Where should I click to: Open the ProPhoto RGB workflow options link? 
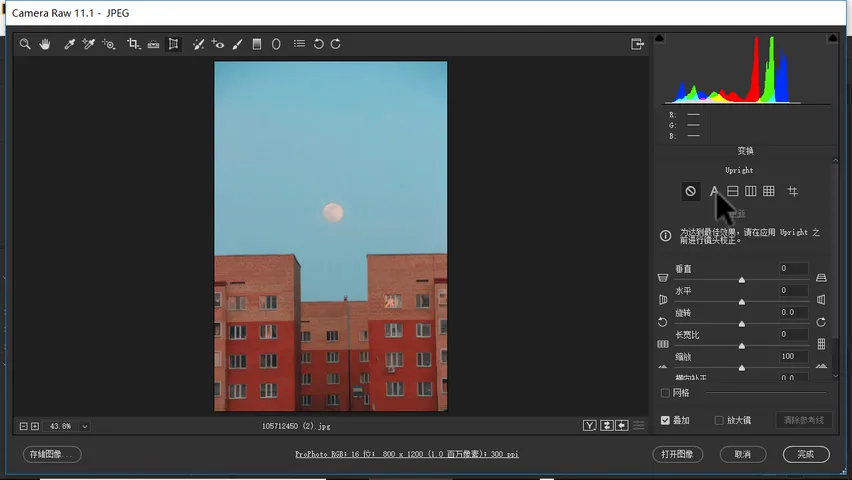(x=406, y=454)
